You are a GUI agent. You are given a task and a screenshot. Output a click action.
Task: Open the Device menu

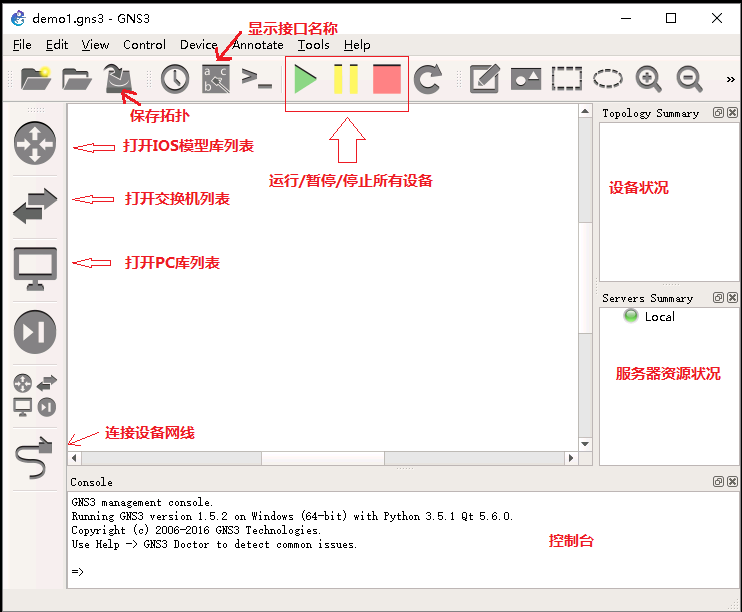(x=198, y=45)
